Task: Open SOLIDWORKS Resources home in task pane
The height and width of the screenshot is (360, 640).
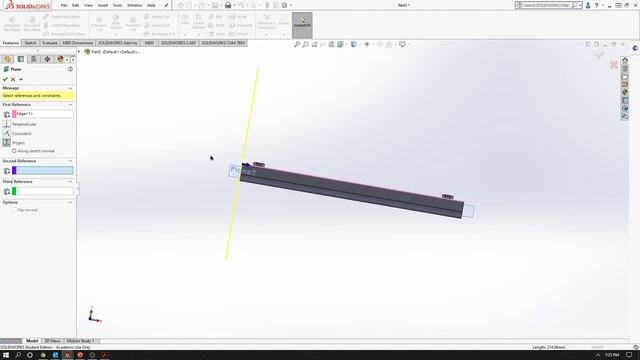Action: [625, 60]
